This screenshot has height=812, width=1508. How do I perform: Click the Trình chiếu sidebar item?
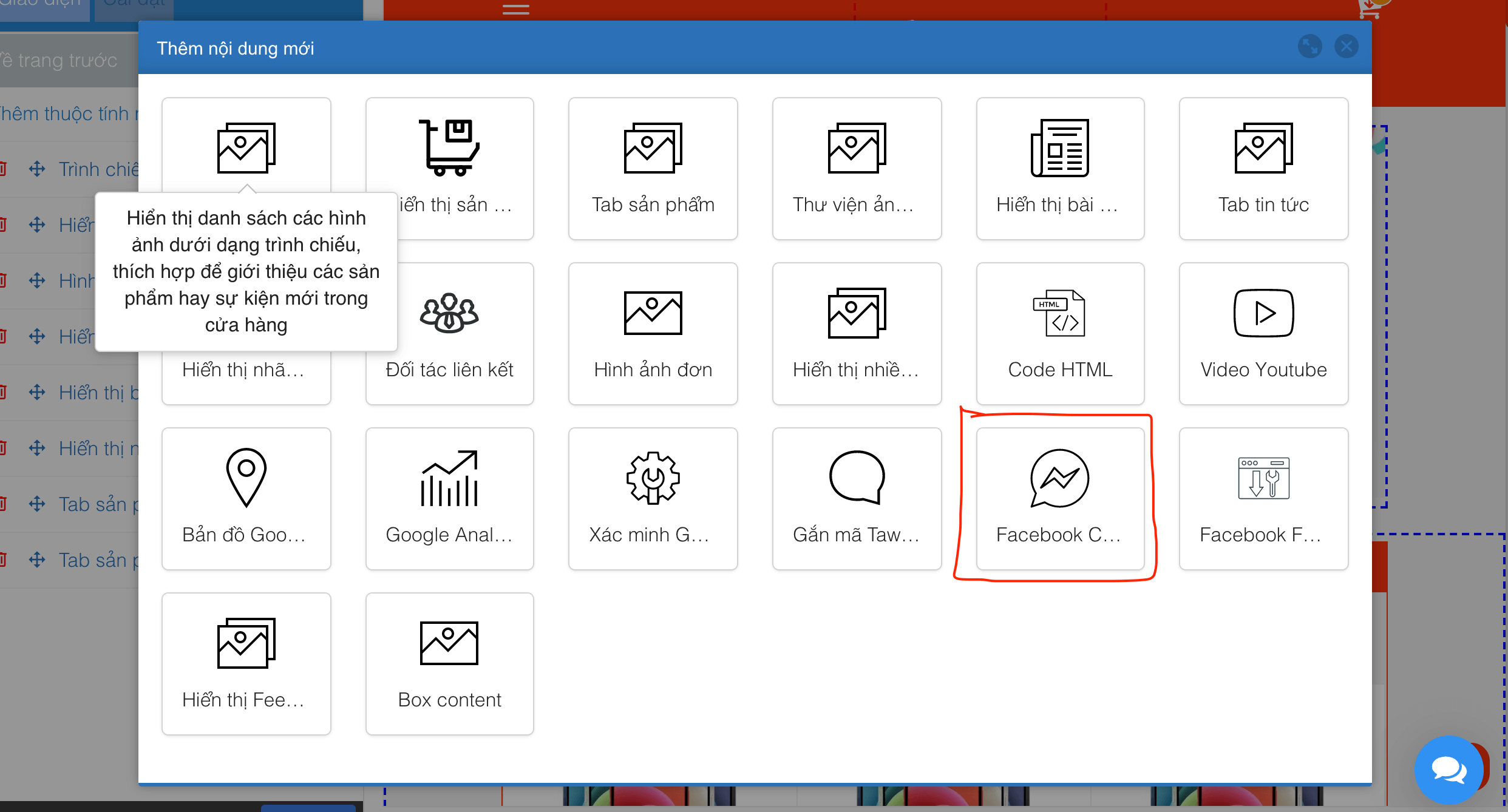97,169
